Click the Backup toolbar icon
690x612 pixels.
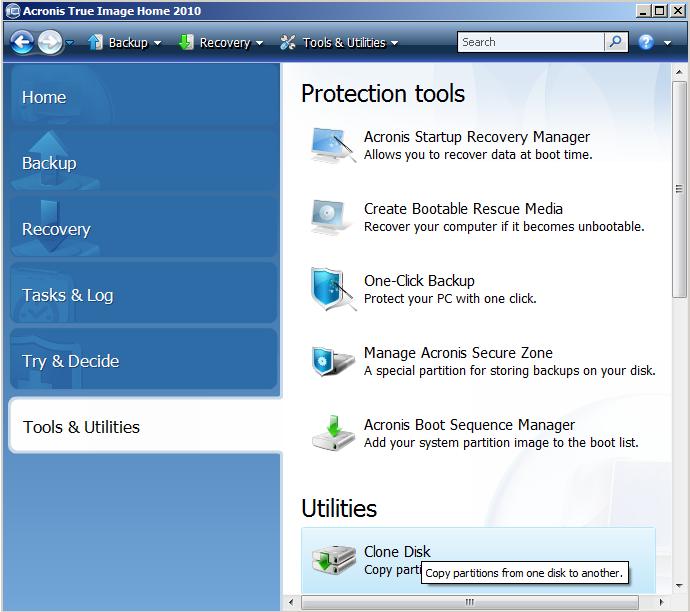click(x=95, y=42)
